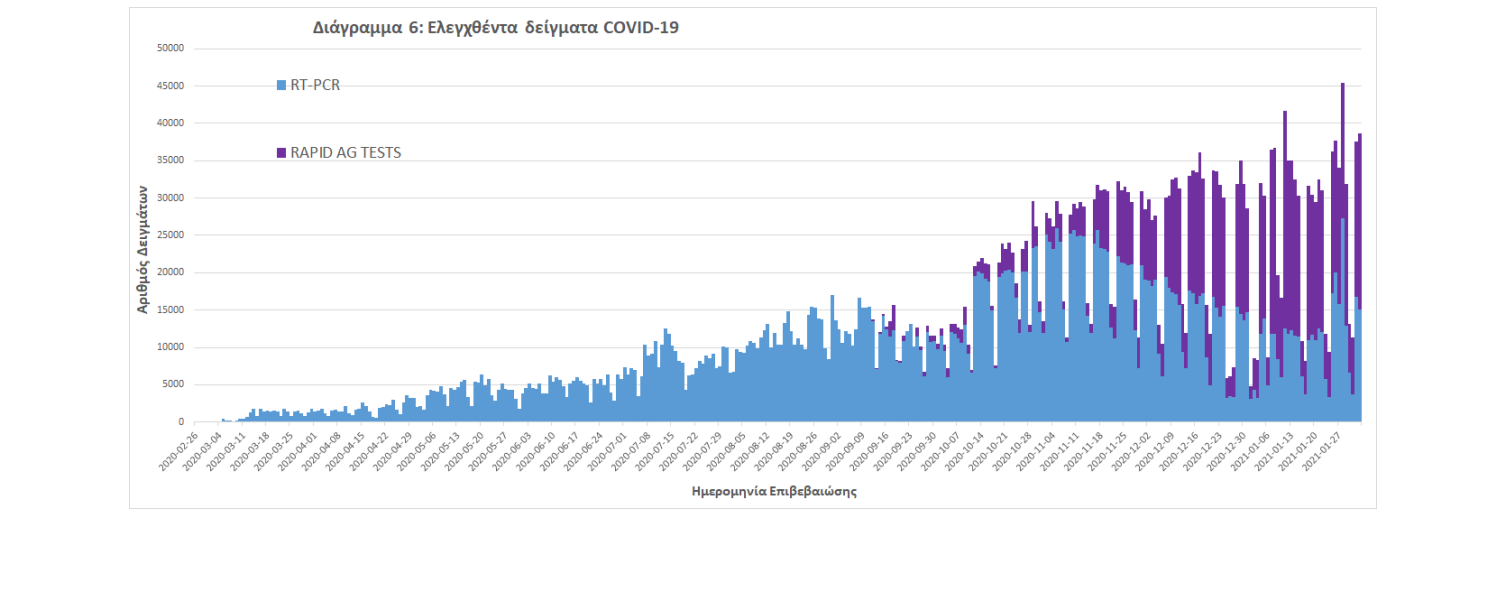
Task: Click the 25000 y-axis tick label
Action: (x=169, y=236)
